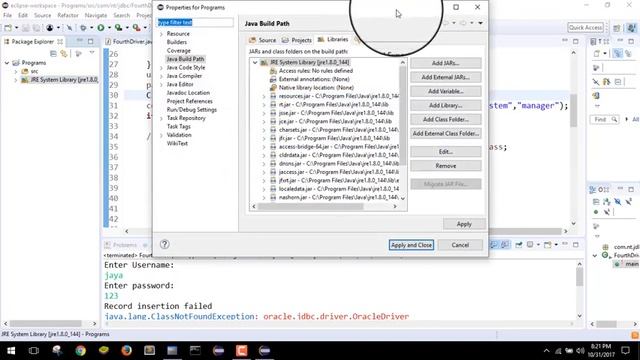
Task: Select Project References page
Action: point(189,101)
